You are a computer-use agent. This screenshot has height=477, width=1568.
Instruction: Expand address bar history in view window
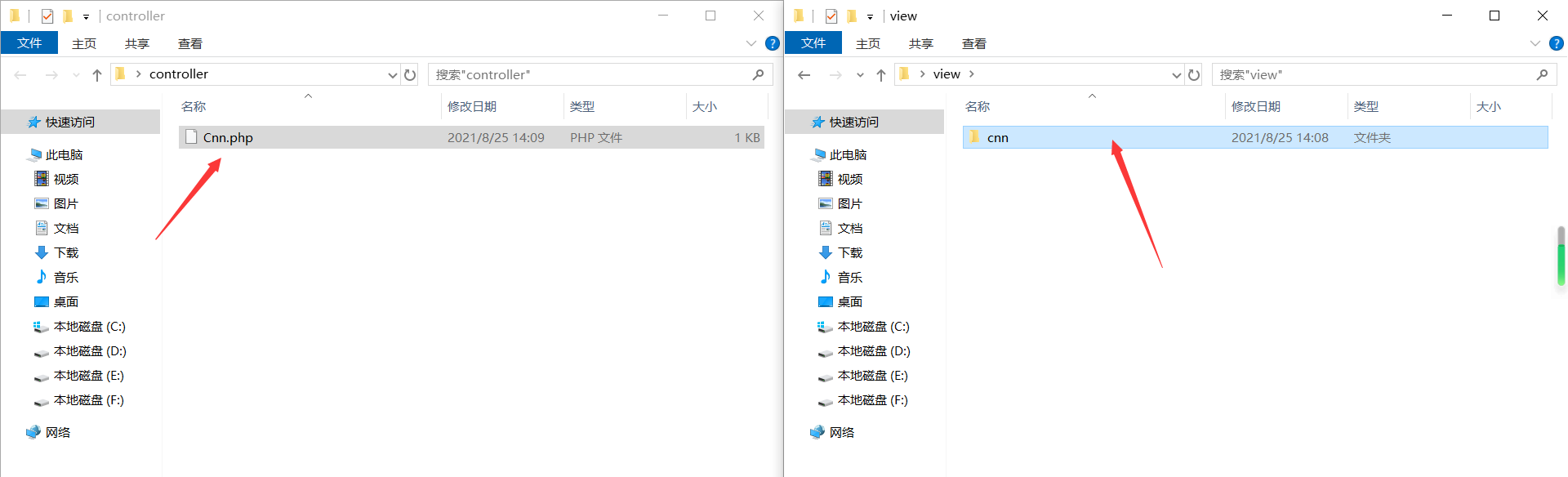(x=1177, y=74)
